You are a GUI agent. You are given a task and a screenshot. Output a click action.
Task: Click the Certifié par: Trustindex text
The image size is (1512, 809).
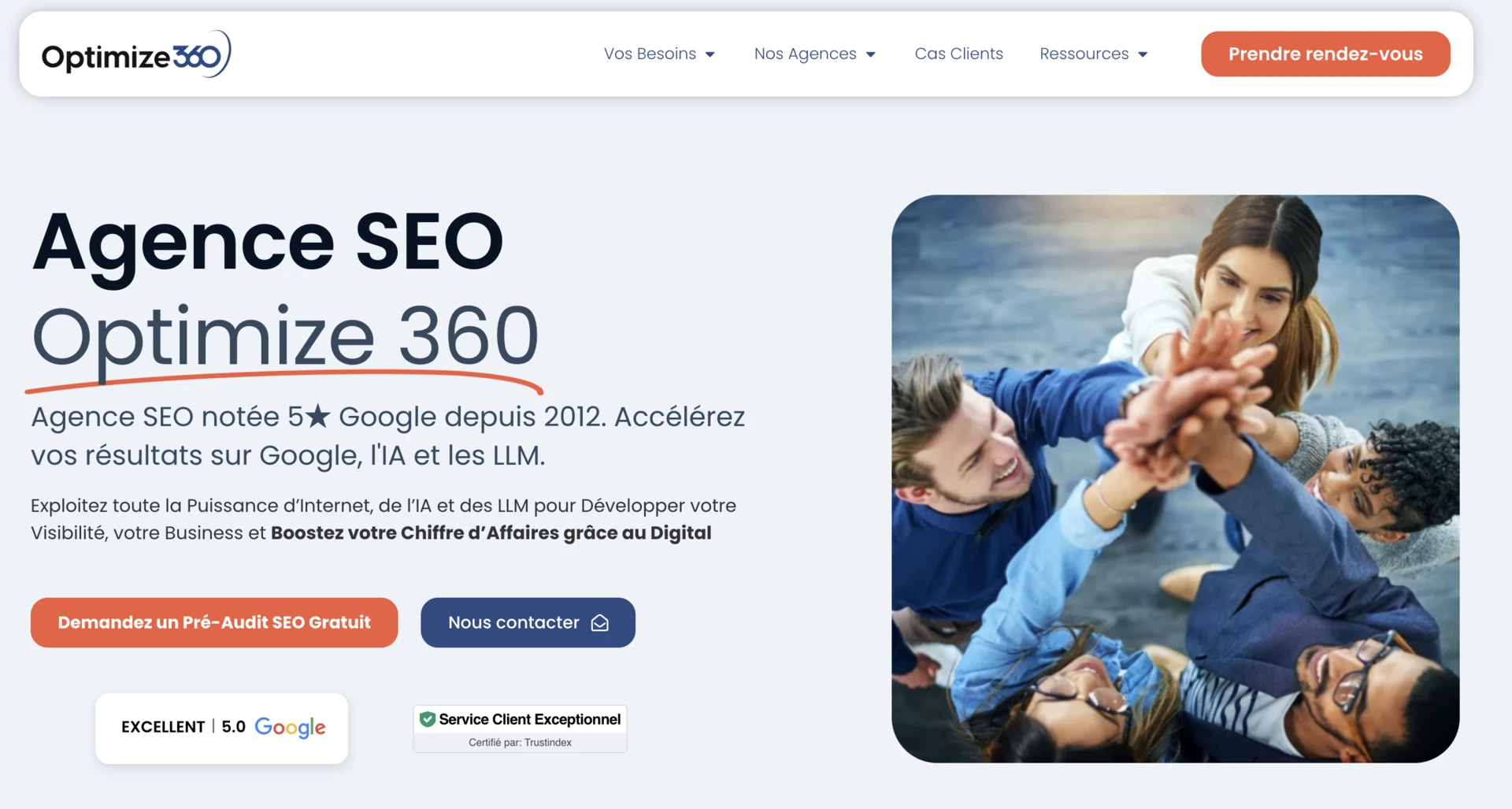click(x=521, y=742)
